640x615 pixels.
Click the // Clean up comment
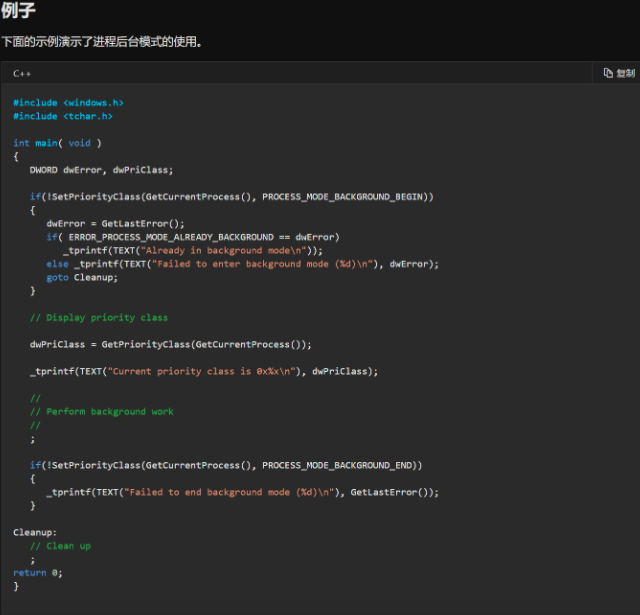tap(60, 546)
